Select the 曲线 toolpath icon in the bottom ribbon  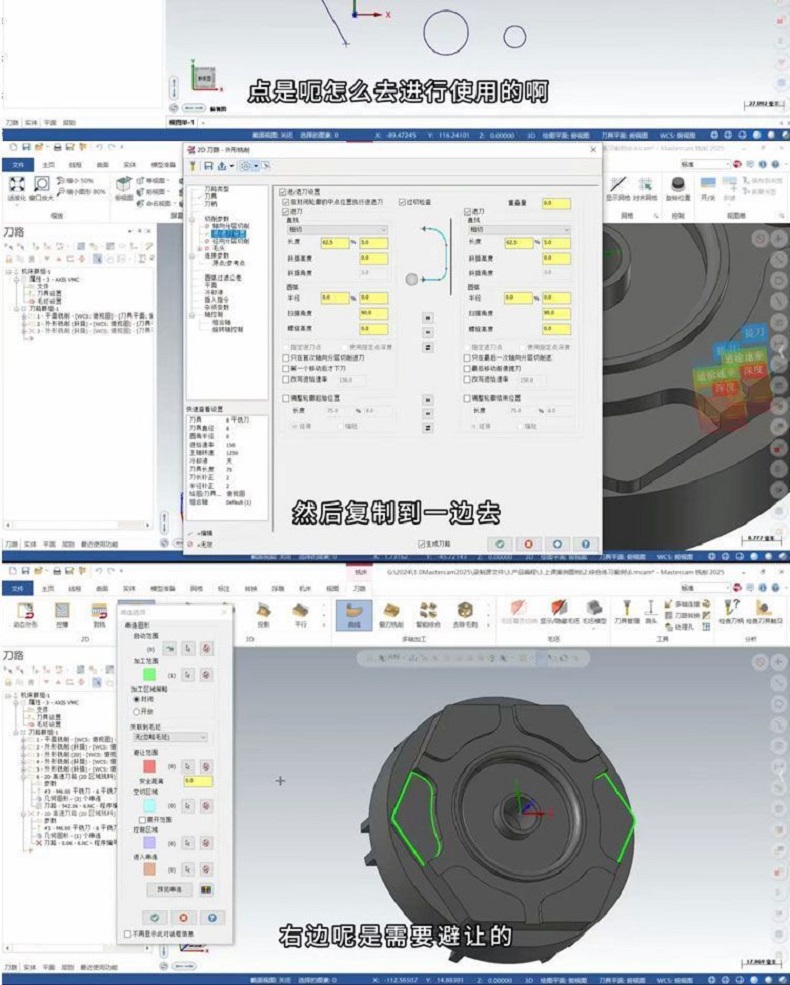coord(353,614)
